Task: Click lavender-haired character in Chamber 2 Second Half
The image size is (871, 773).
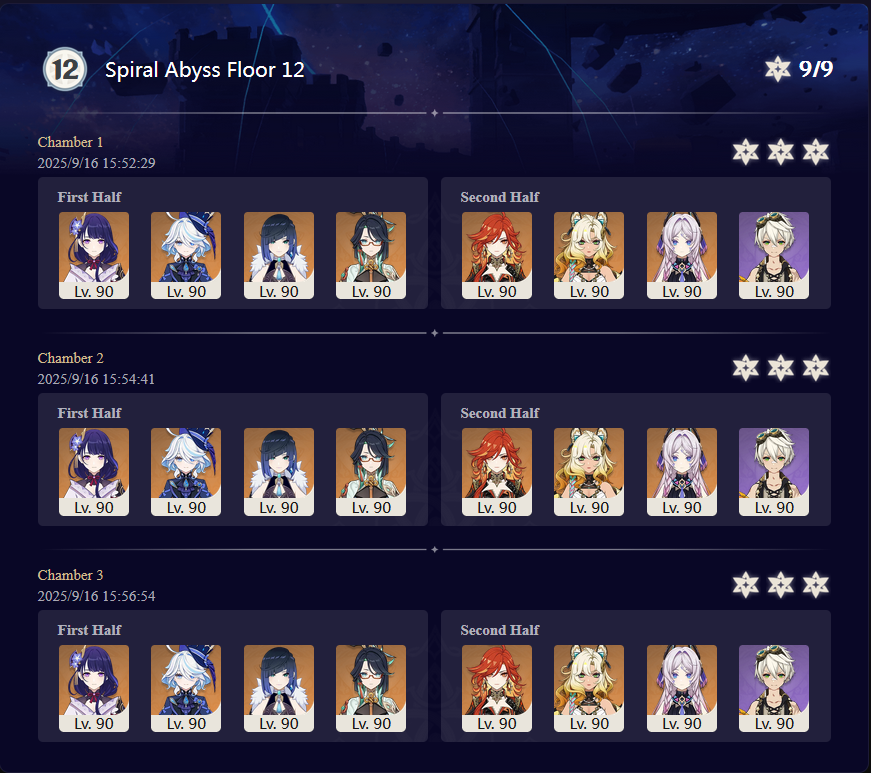Action: (x=682, y=472)
